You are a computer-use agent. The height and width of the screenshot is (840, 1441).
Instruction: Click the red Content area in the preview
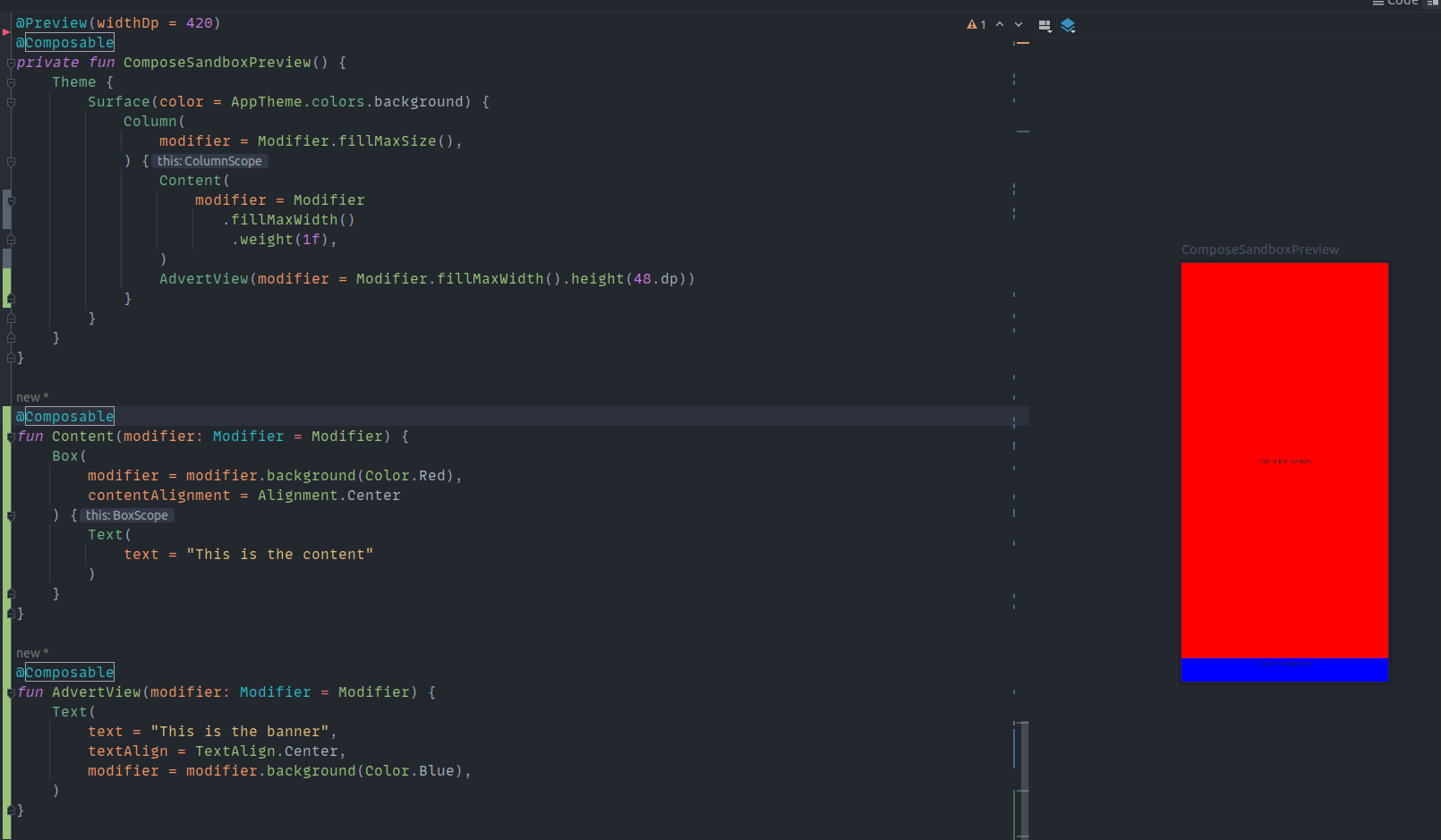[x=1284, y=460]
